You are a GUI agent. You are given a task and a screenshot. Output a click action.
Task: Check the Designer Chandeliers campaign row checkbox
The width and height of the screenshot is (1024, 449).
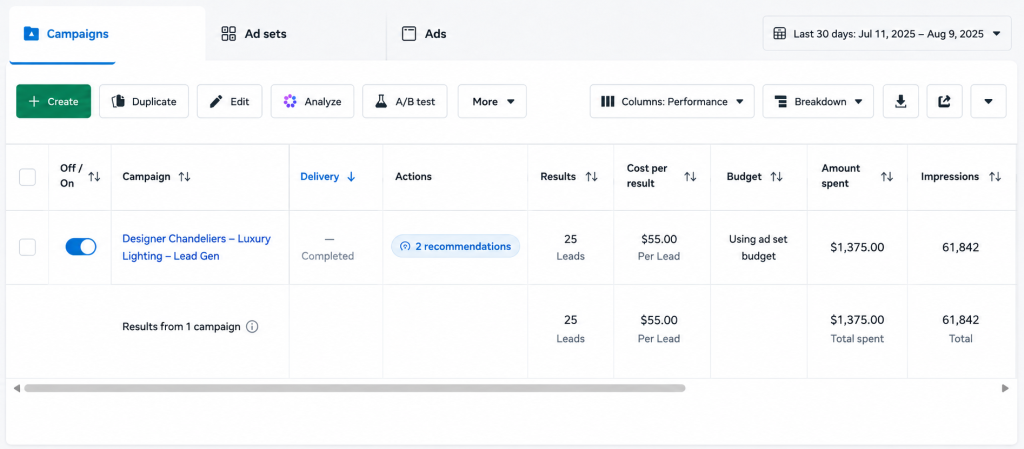(x=27, y=247)
